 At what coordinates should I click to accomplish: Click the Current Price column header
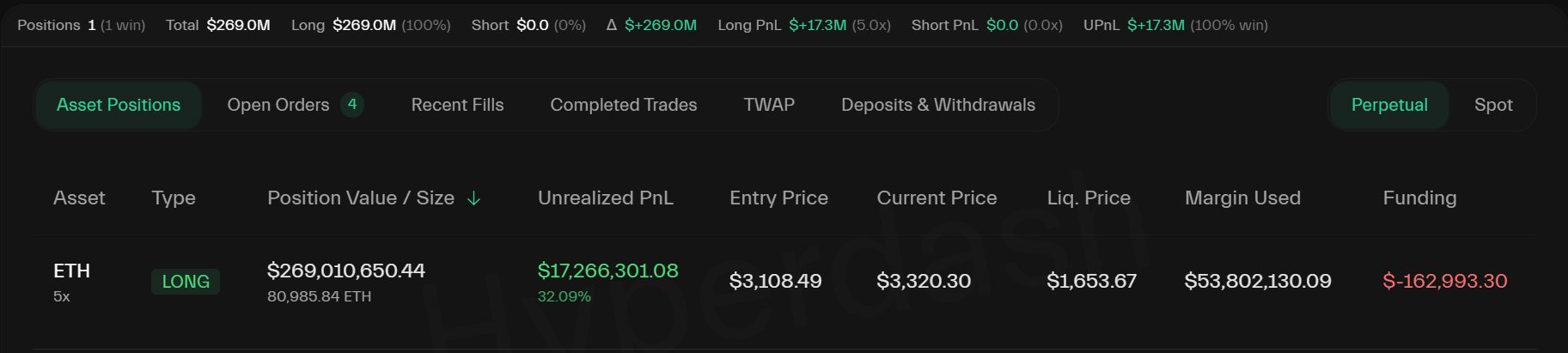click(937, 198)
